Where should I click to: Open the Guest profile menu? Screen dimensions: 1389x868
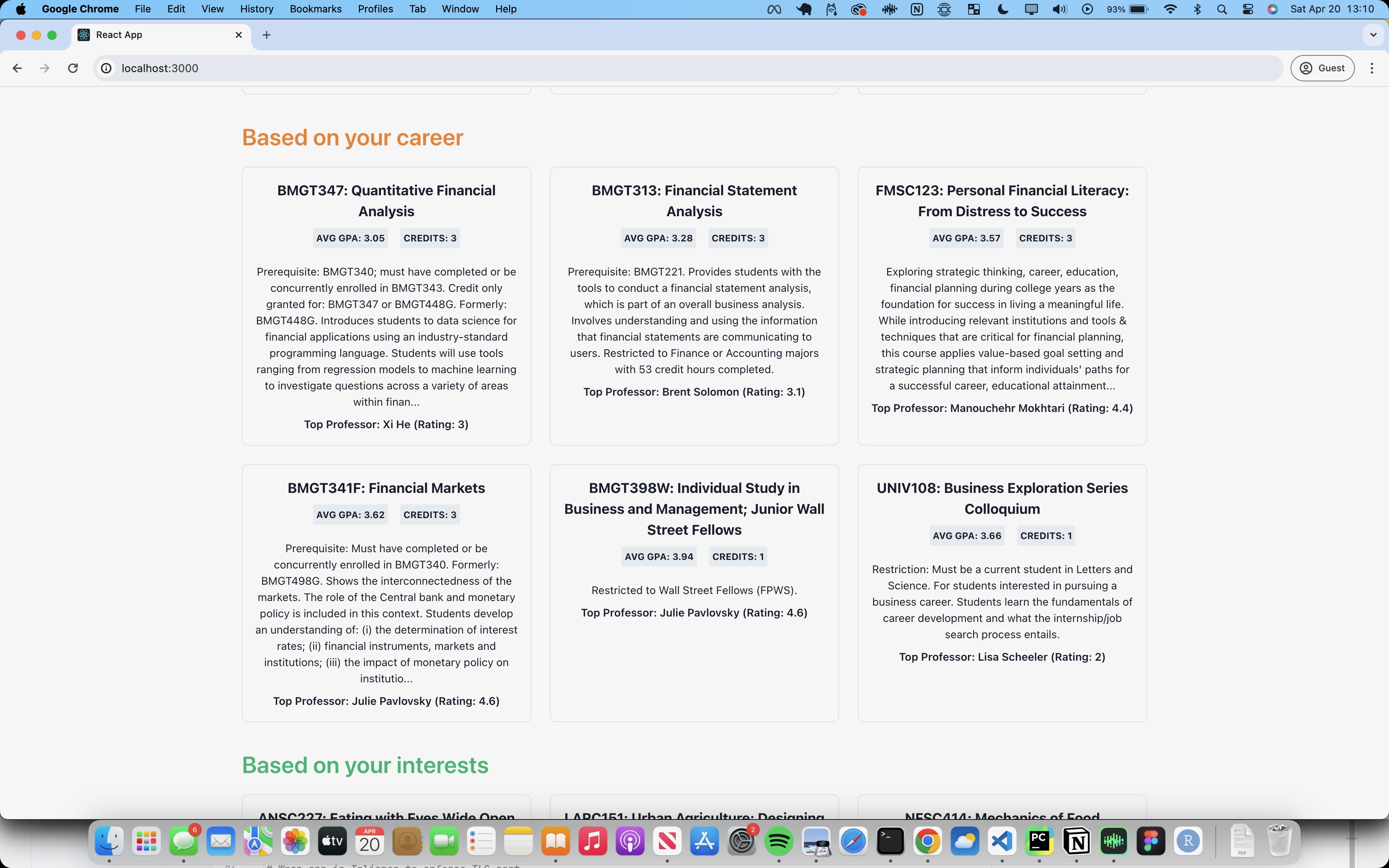tap(1322, 68)
